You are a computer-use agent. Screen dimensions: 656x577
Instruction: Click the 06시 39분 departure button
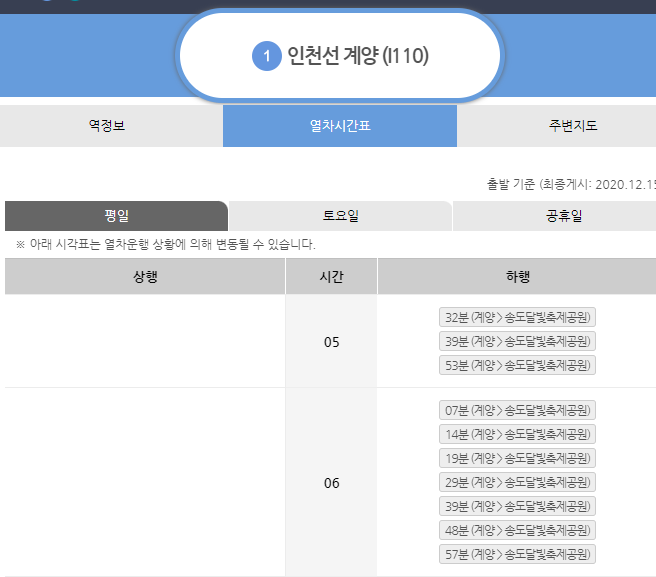tap(518, 506)
